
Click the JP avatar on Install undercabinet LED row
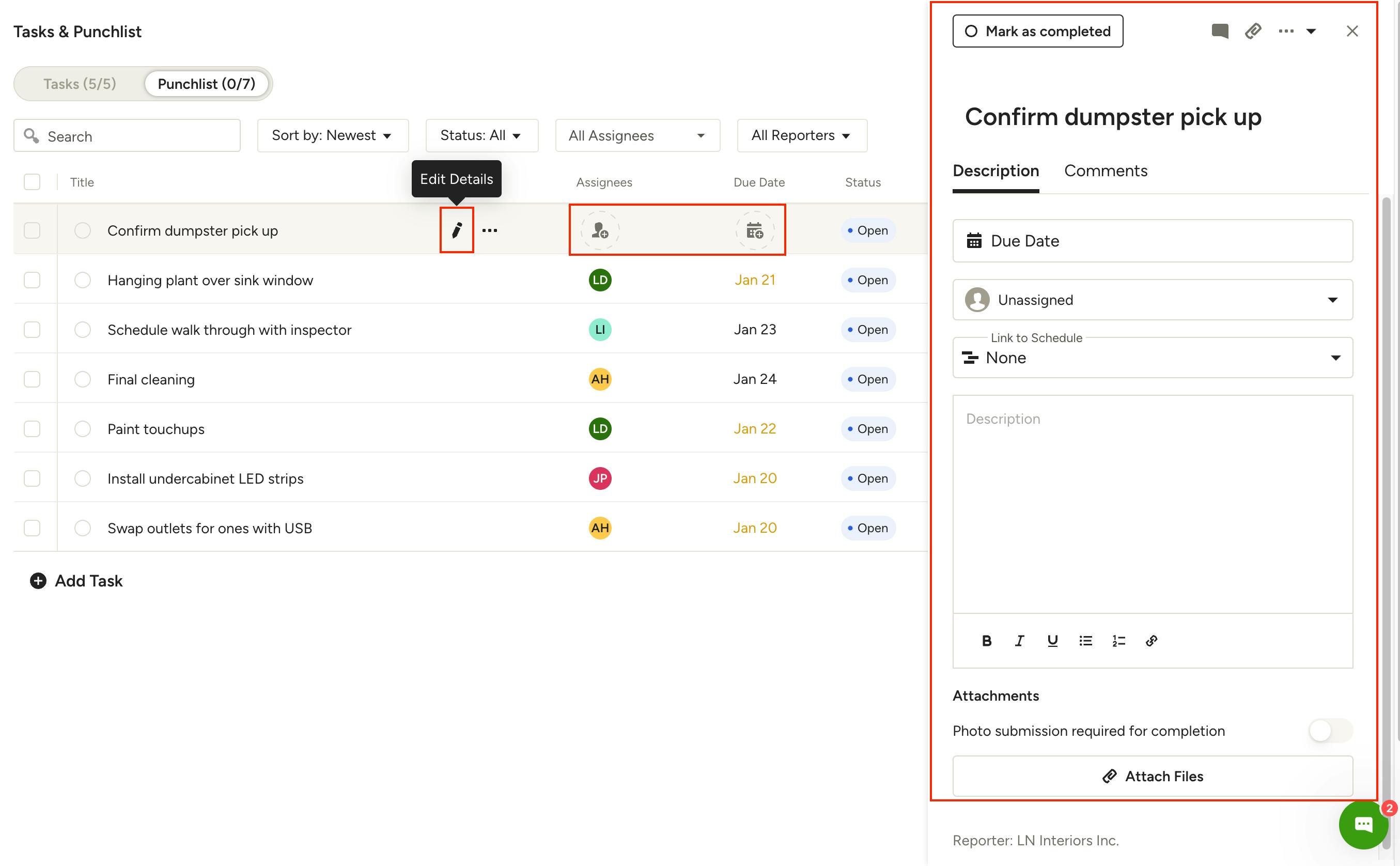pyautogui.click(x=599, y=478)
